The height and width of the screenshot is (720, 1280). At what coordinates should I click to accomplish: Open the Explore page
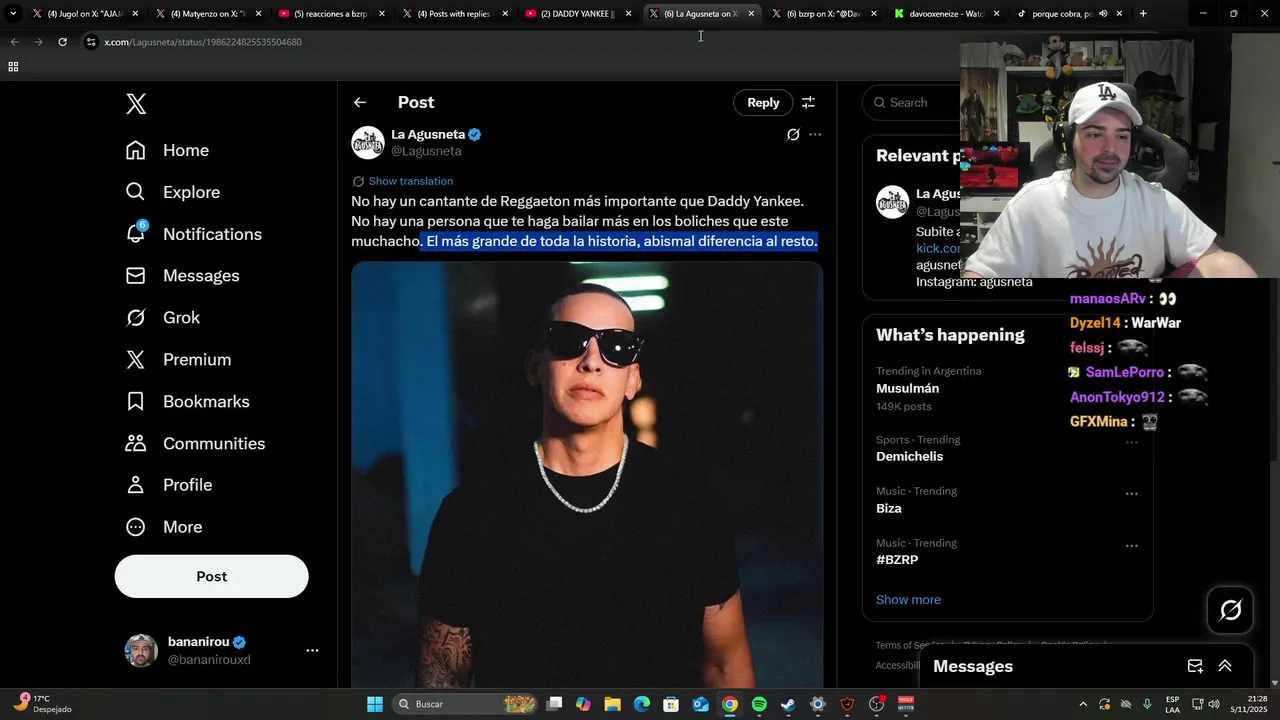pos(172,192)
